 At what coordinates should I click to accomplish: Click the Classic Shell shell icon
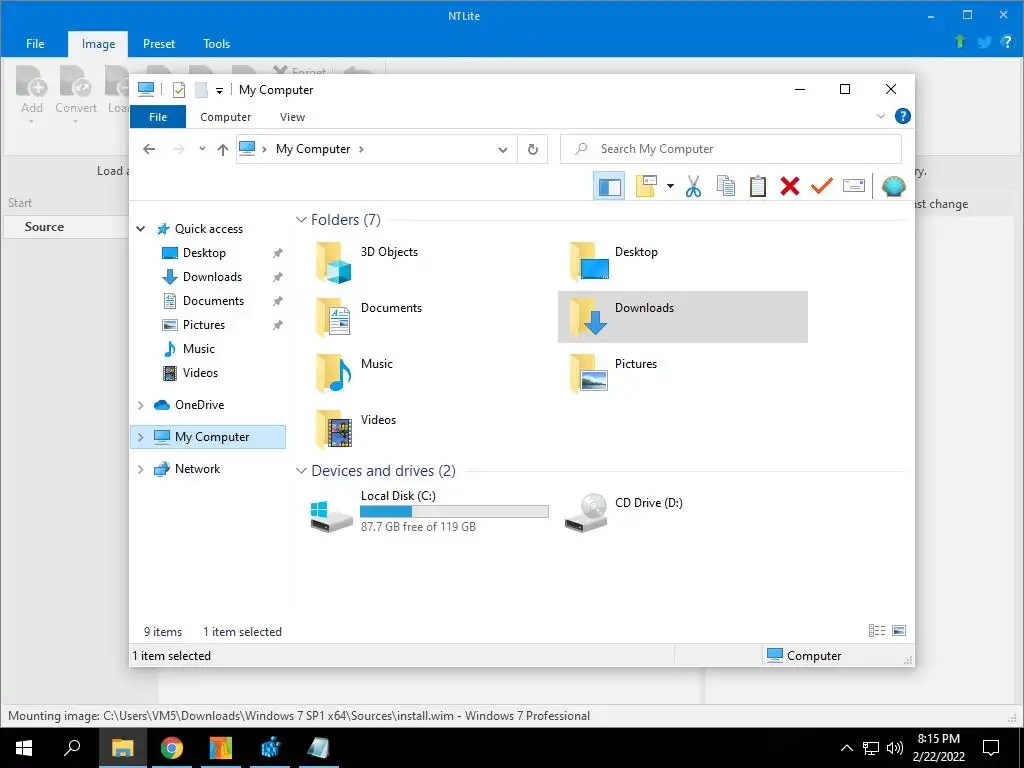893,186
